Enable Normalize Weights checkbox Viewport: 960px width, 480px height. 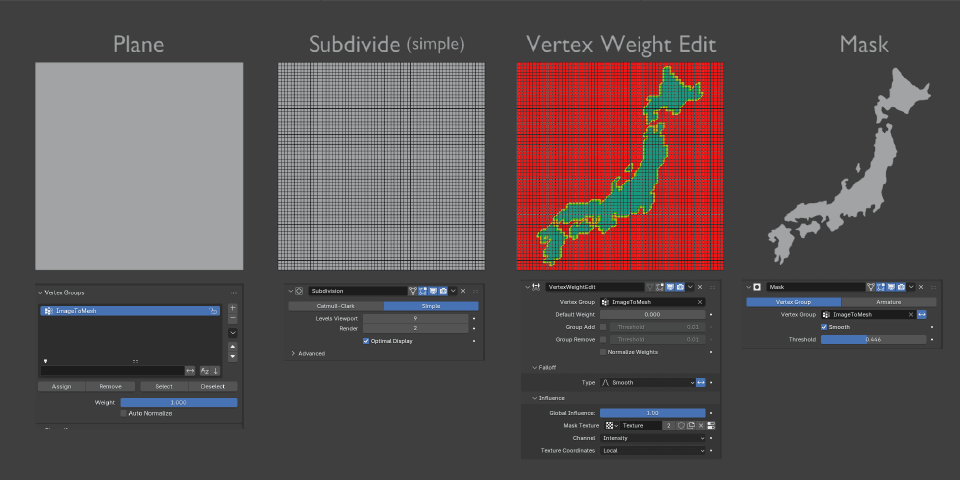603,352
